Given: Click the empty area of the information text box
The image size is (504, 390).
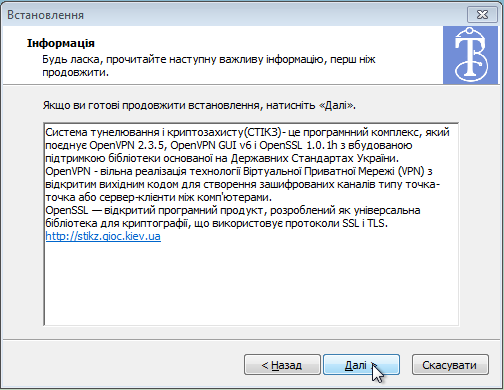Looking at the screenshot, I should coord(251,283).
